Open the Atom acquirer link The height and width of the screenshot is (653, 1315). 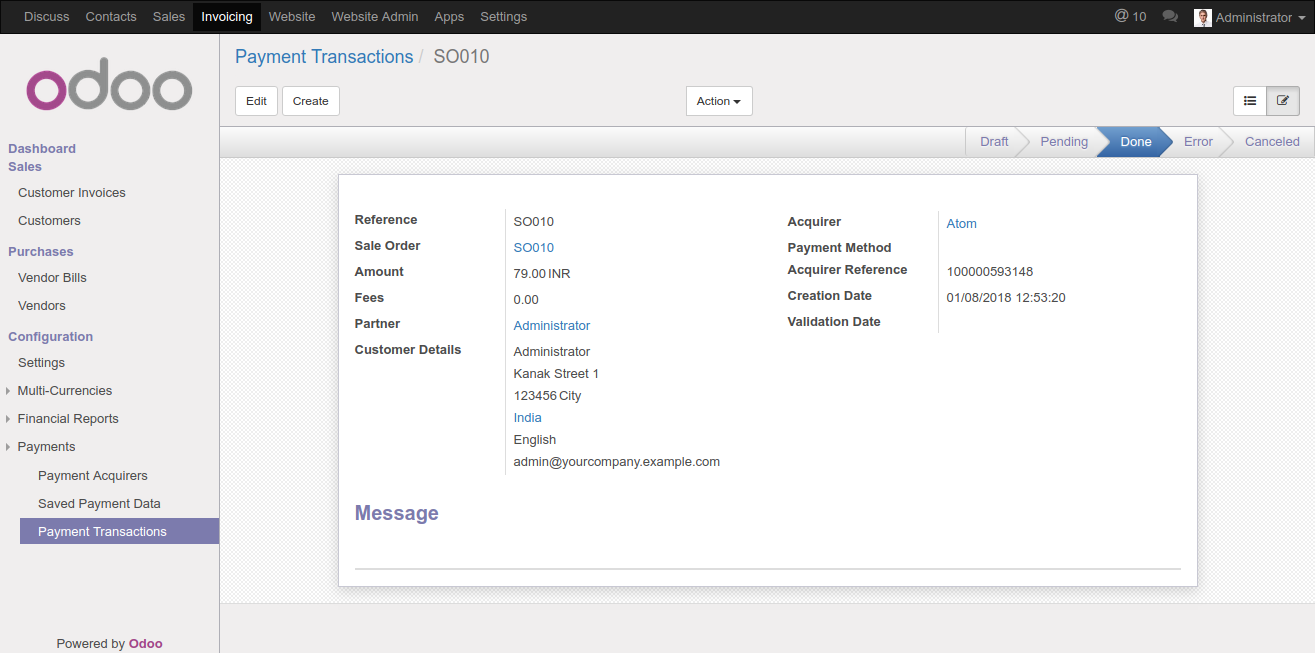[x=962, y=224]
